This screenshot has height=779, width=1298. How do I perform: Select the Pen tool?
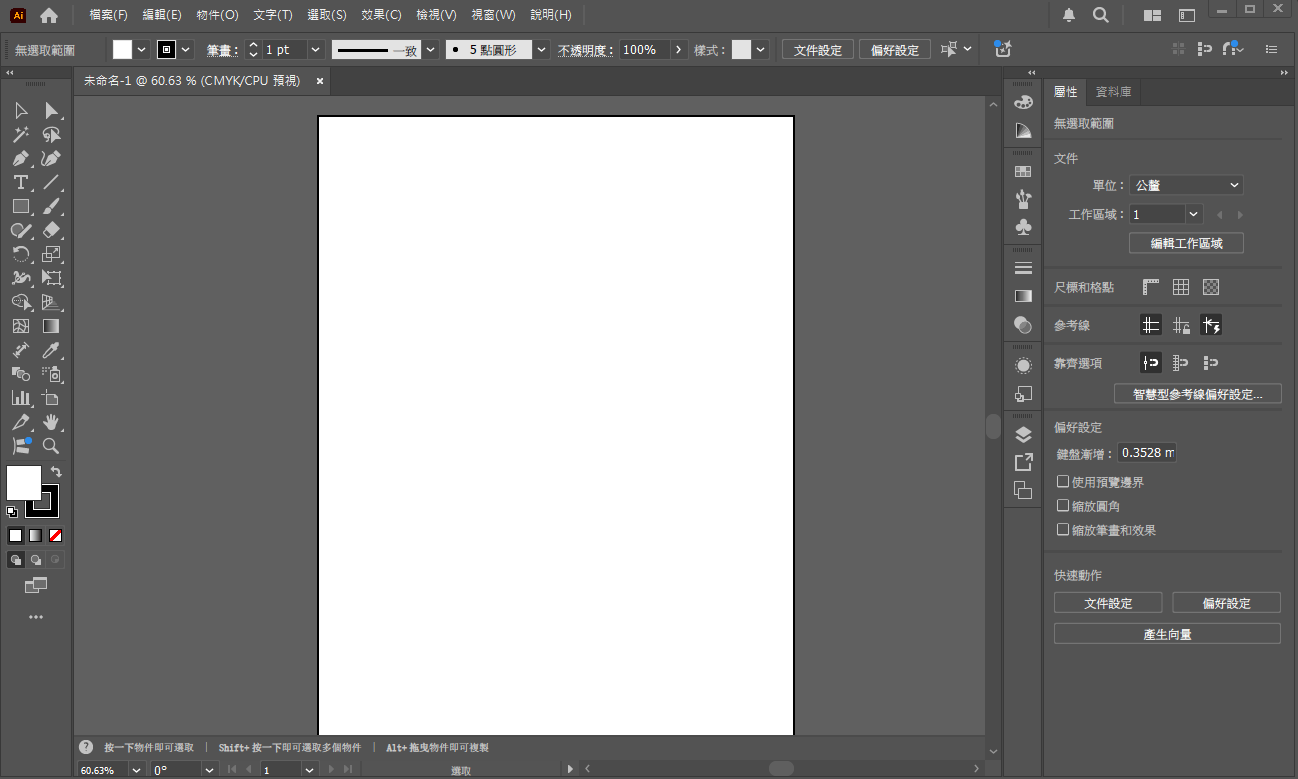point(20,158)
